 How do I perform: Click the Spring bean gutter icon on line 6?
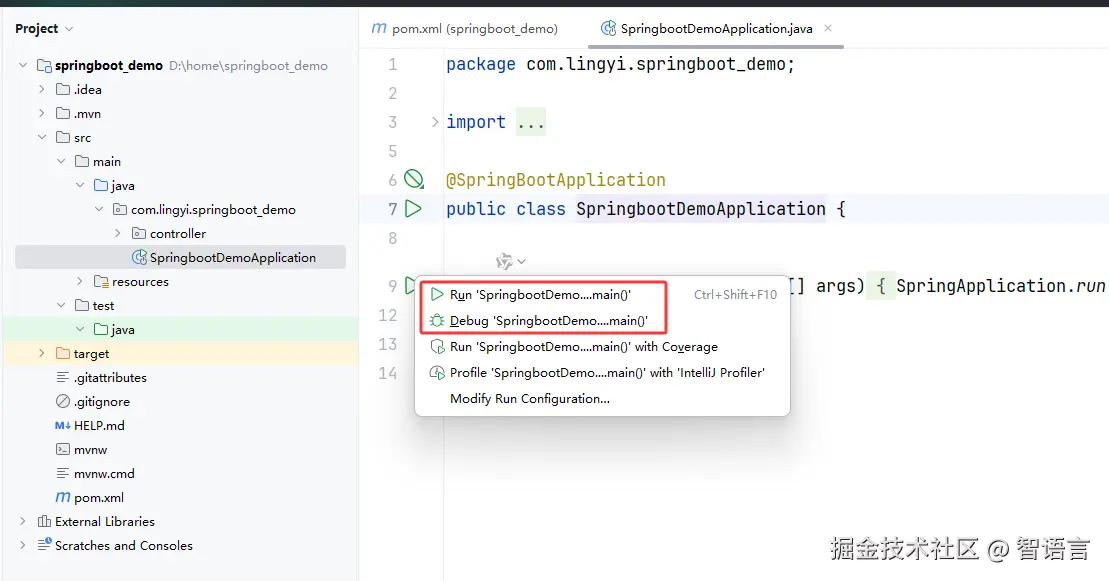(413, 180)
